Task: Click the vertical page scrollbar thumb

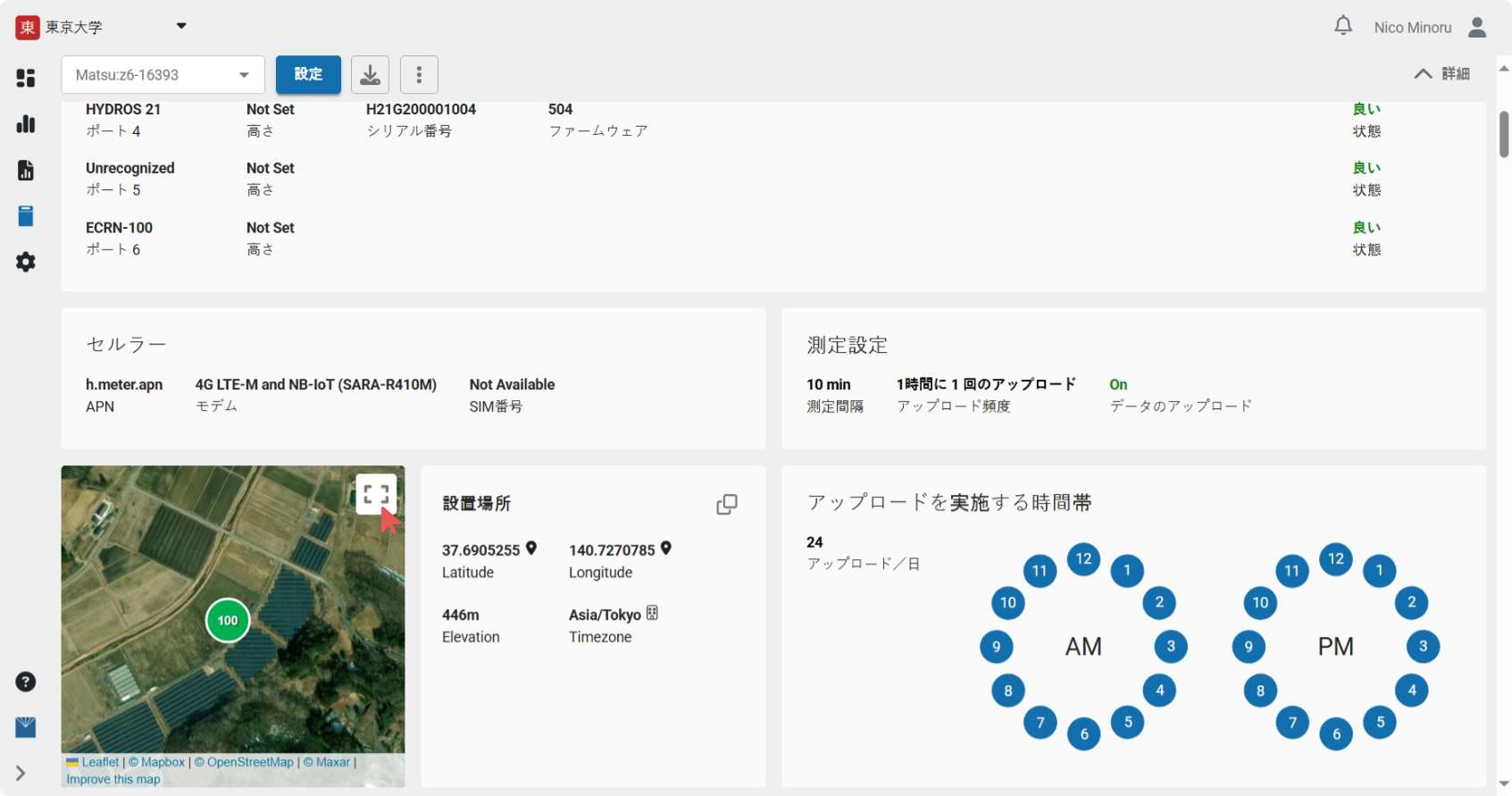Action: (1504, 135)
